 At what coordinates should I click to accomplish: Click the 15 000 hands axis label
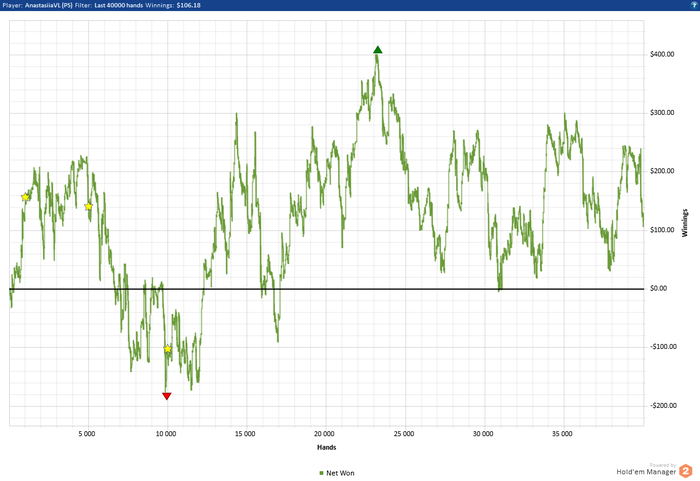[245, 434]
